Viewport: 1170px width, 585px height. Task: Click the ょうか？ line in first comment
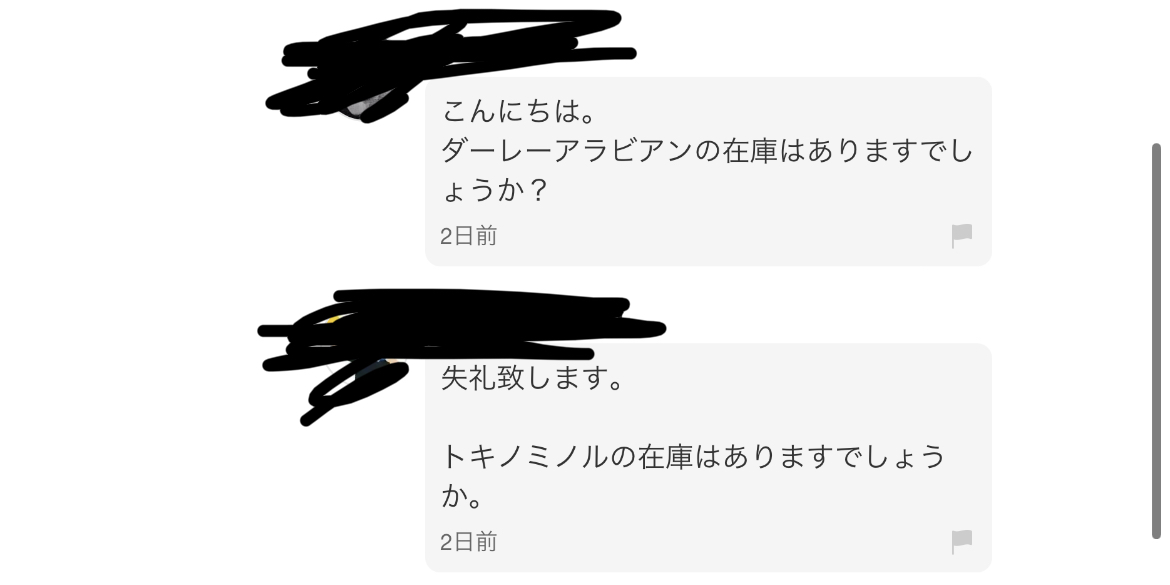[495, 190]
